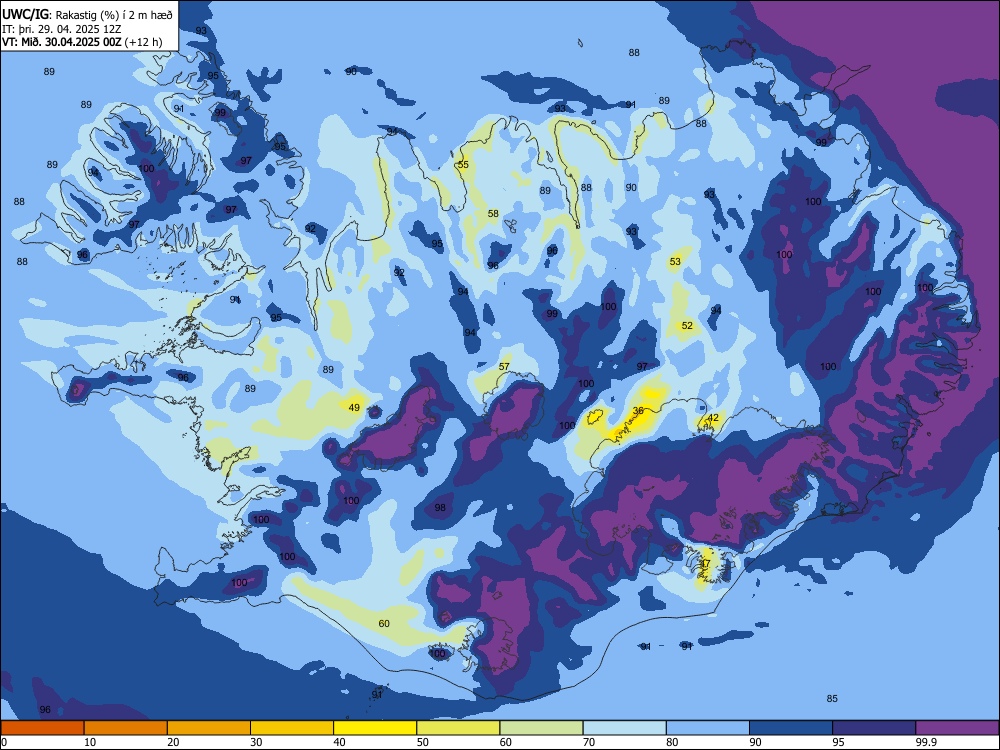Click the 70–80 pale blue legend swatch
Viewport: 1000px width, 750px height.
[x=624, y=728]
